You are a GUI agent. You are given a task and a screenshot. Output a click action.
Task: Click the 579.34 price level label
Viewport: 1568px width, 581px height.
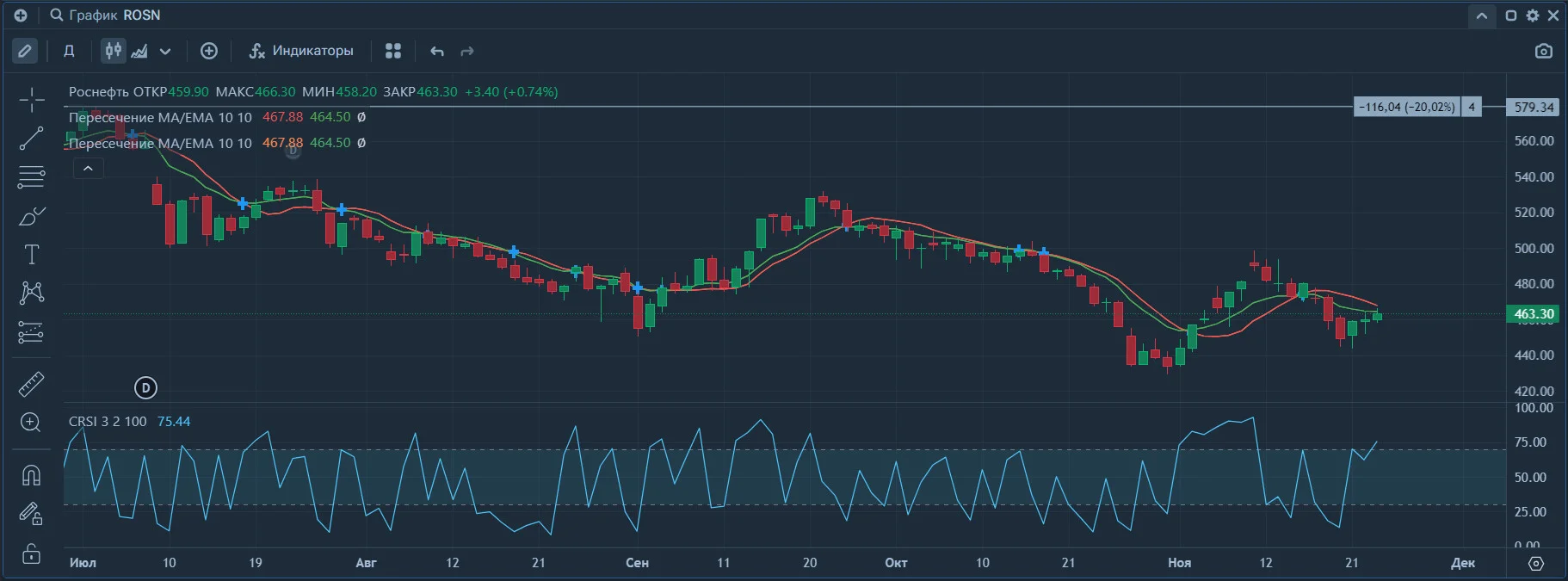click(x=1534, y=108)
